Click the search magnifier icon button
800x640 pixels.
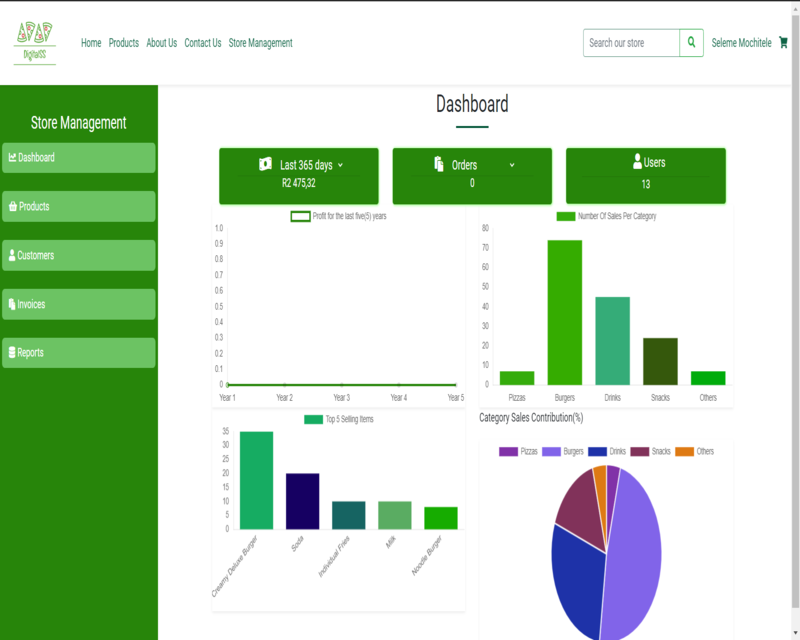tap(691, 43)
